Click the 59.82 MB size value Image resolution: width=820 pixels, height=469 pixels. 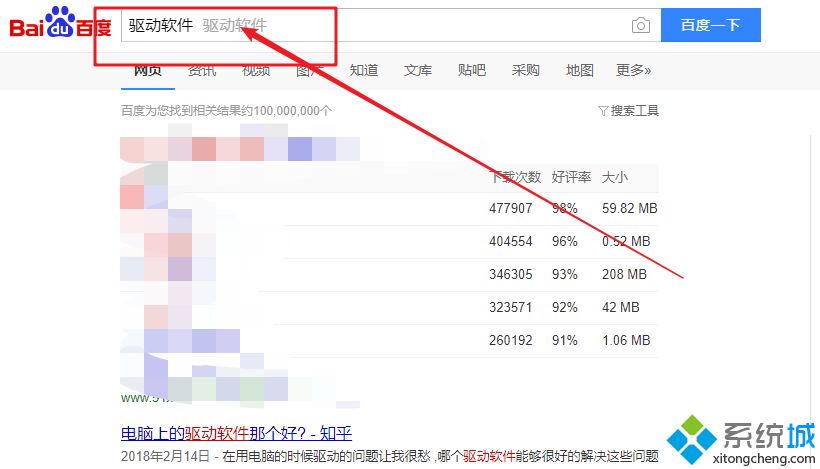point(630,208)
